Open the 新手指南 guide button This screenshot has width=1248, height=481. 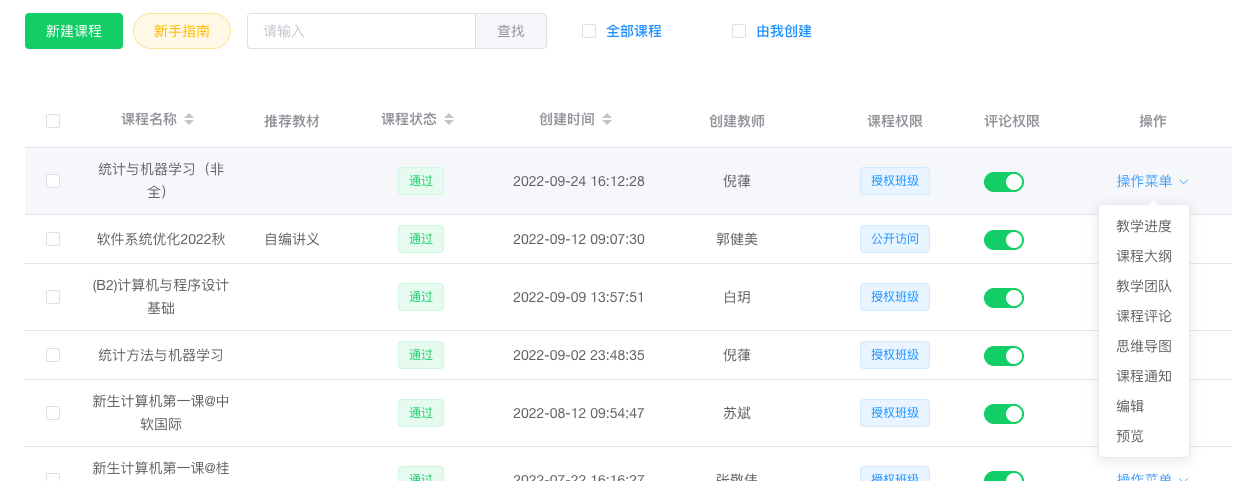(x=182, y=31)
